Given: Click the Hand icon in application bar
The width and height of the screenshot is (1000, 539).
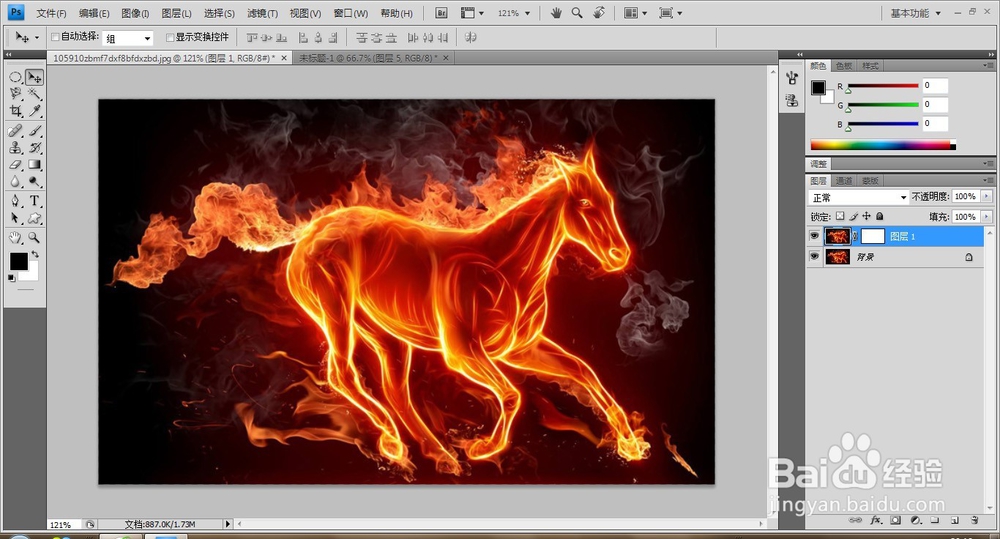Looking at the screenshot, I should (x=556, y=13).
